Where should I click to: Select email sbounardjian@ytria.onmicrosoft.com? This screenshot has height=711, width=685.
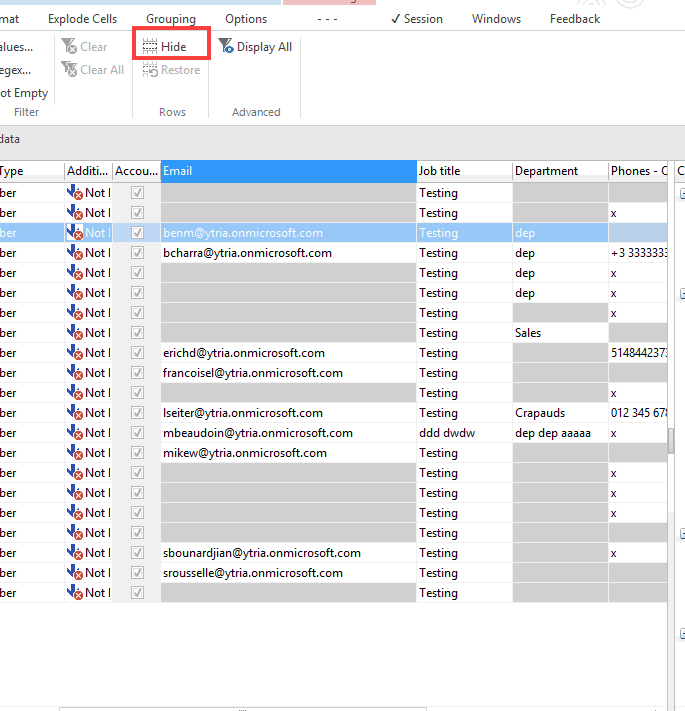coord(262,553)
